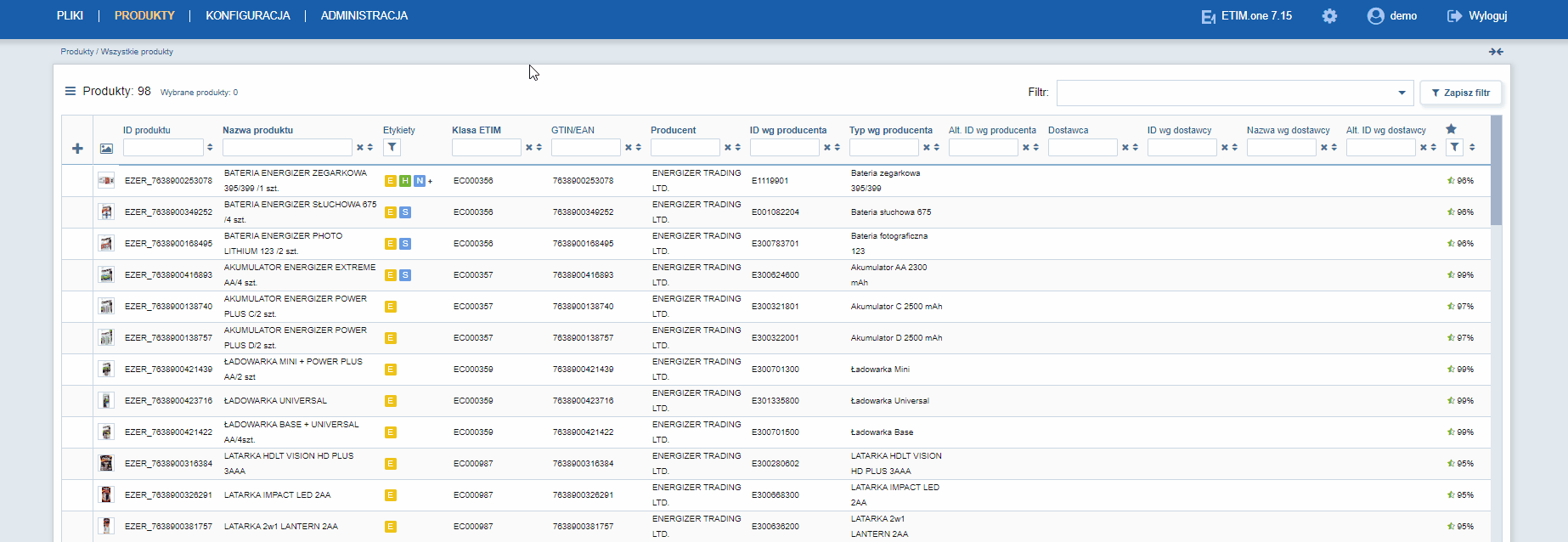Focus the GTIN/EAN filter field

[586, 148]
